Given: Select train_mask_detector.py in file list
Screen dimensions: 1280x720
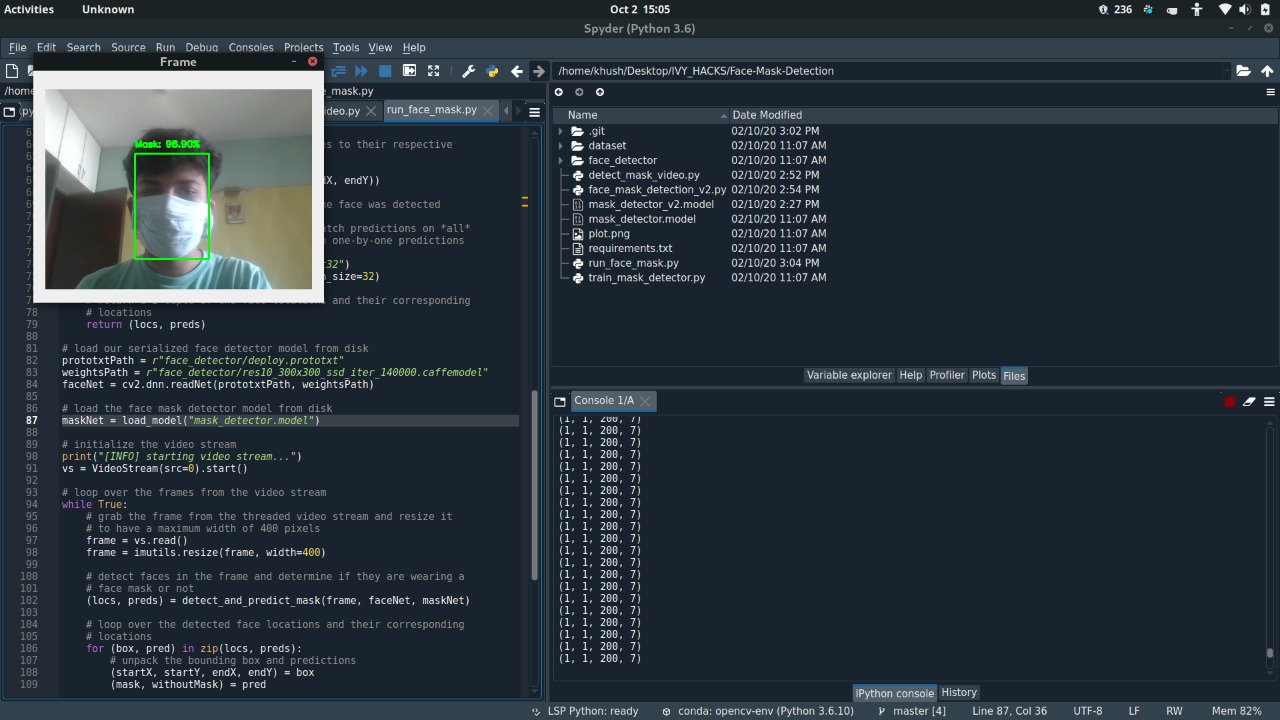Looking at the screenshot, I should [x=646, y=277].
